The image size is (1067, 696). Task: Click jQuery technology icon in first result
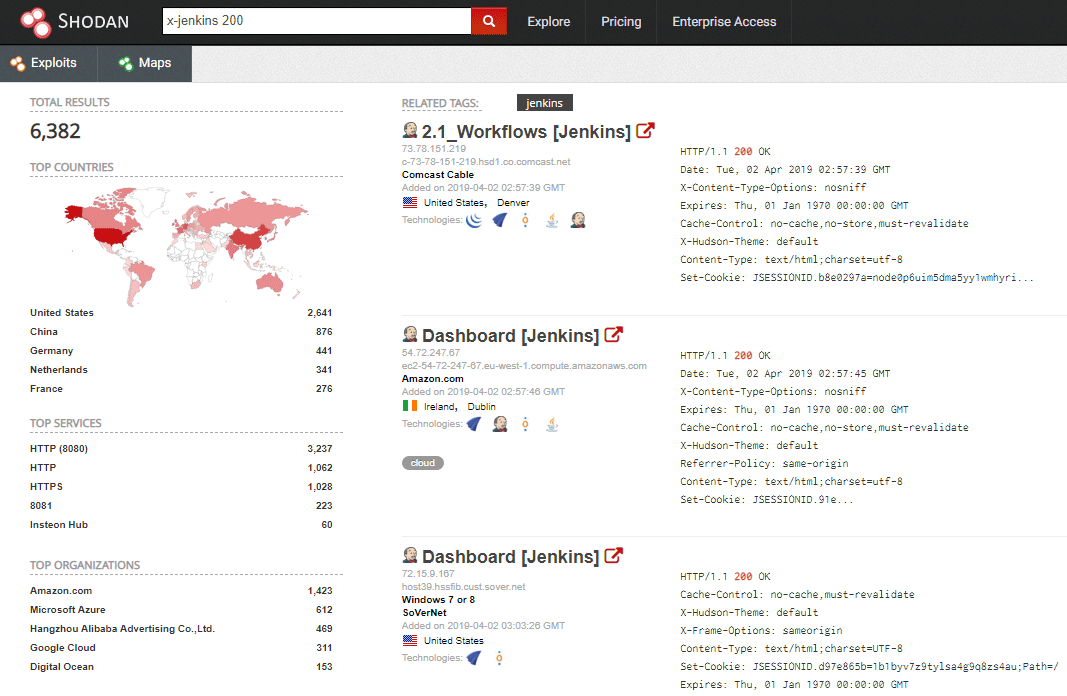pos(474,220)
